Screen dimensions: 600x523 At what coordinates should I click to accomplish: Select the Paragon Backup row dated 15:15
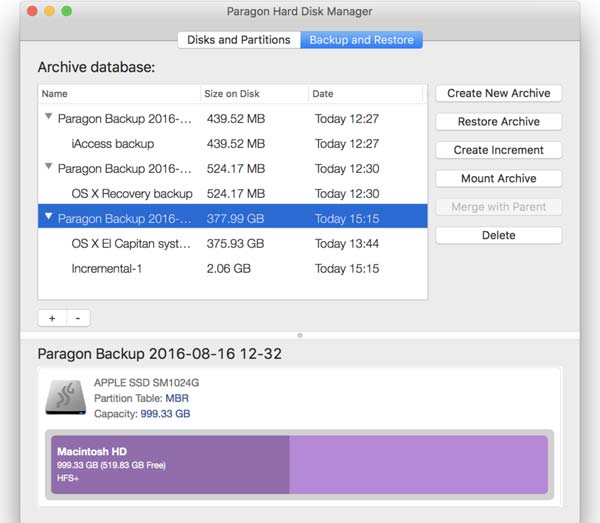tap(233, 216)
